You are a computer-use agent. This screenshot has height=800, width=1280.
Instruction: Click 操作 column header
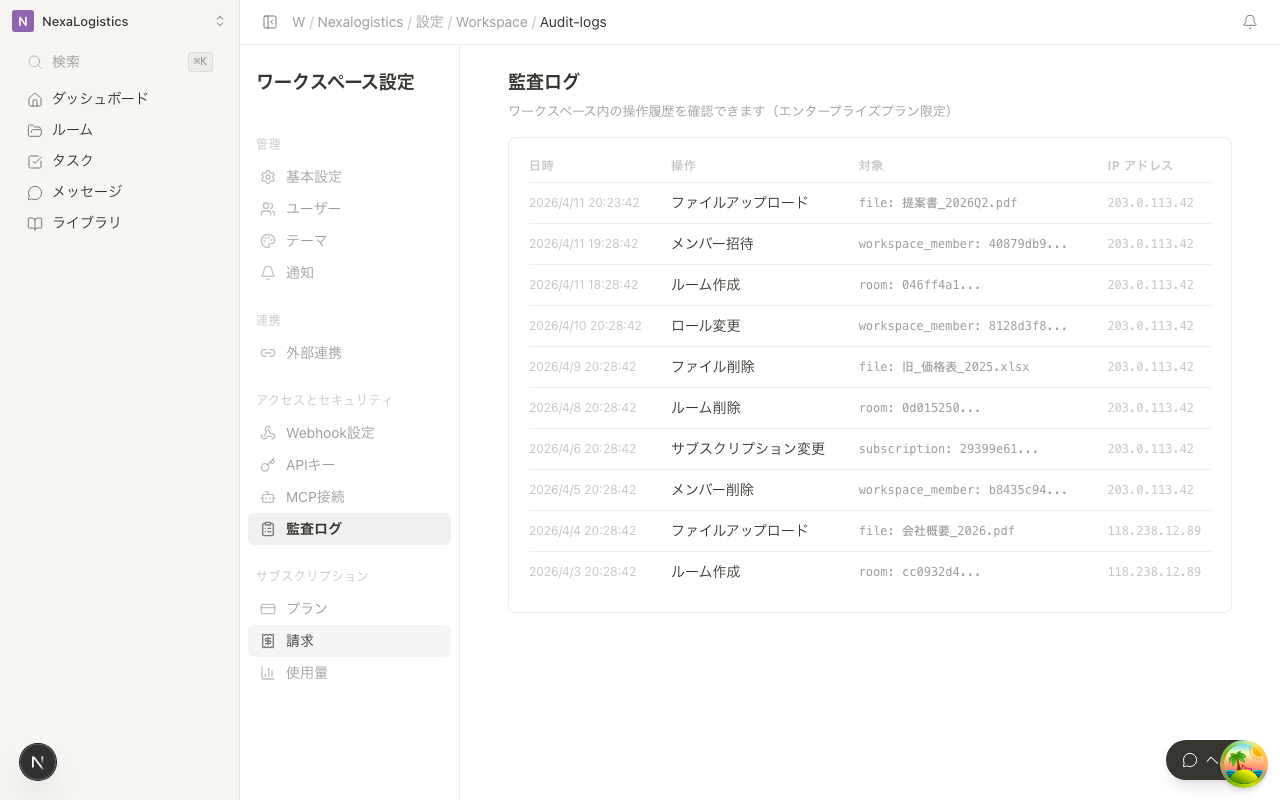(683, 165)
